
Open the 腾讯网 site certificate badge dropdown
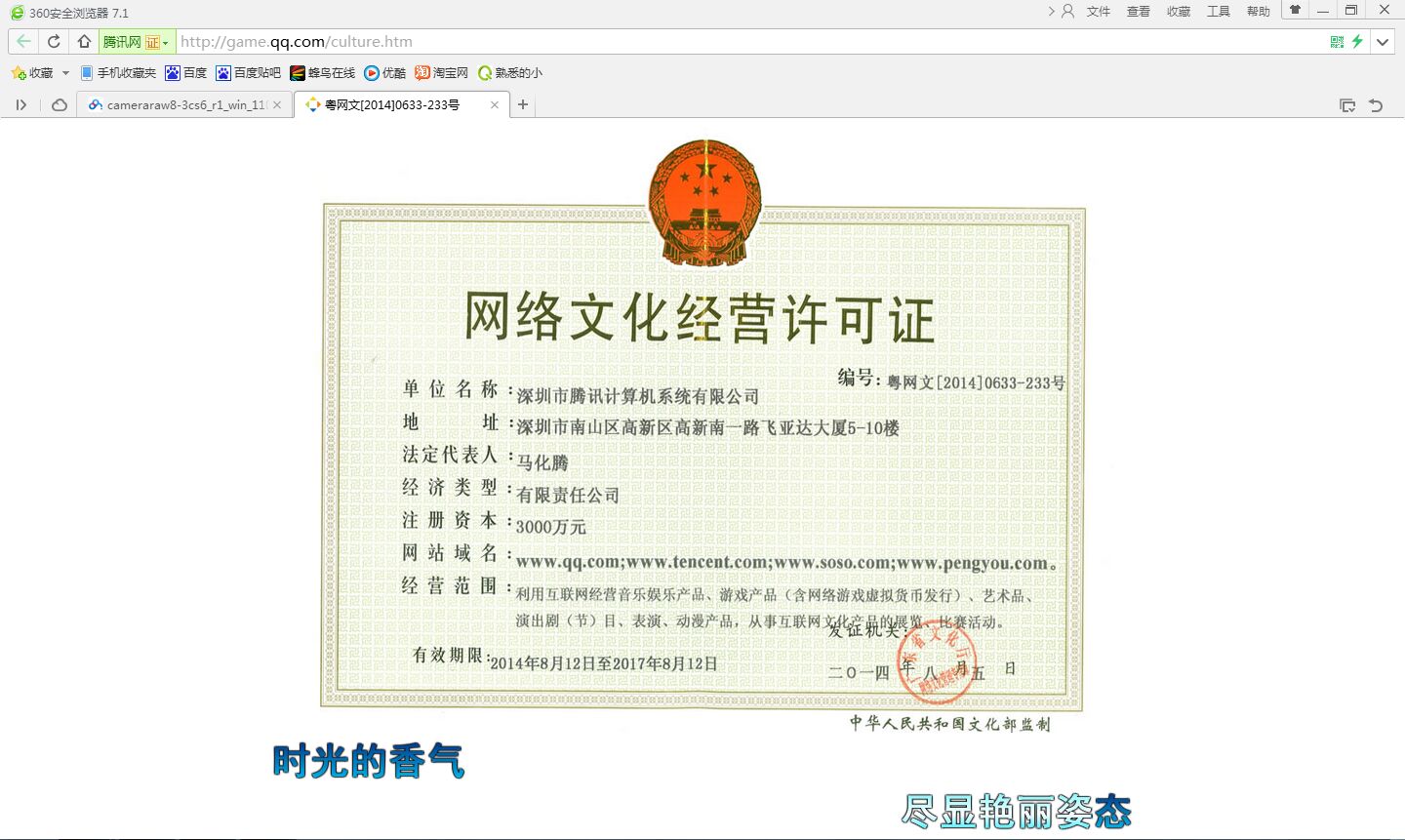click(137, 42)
